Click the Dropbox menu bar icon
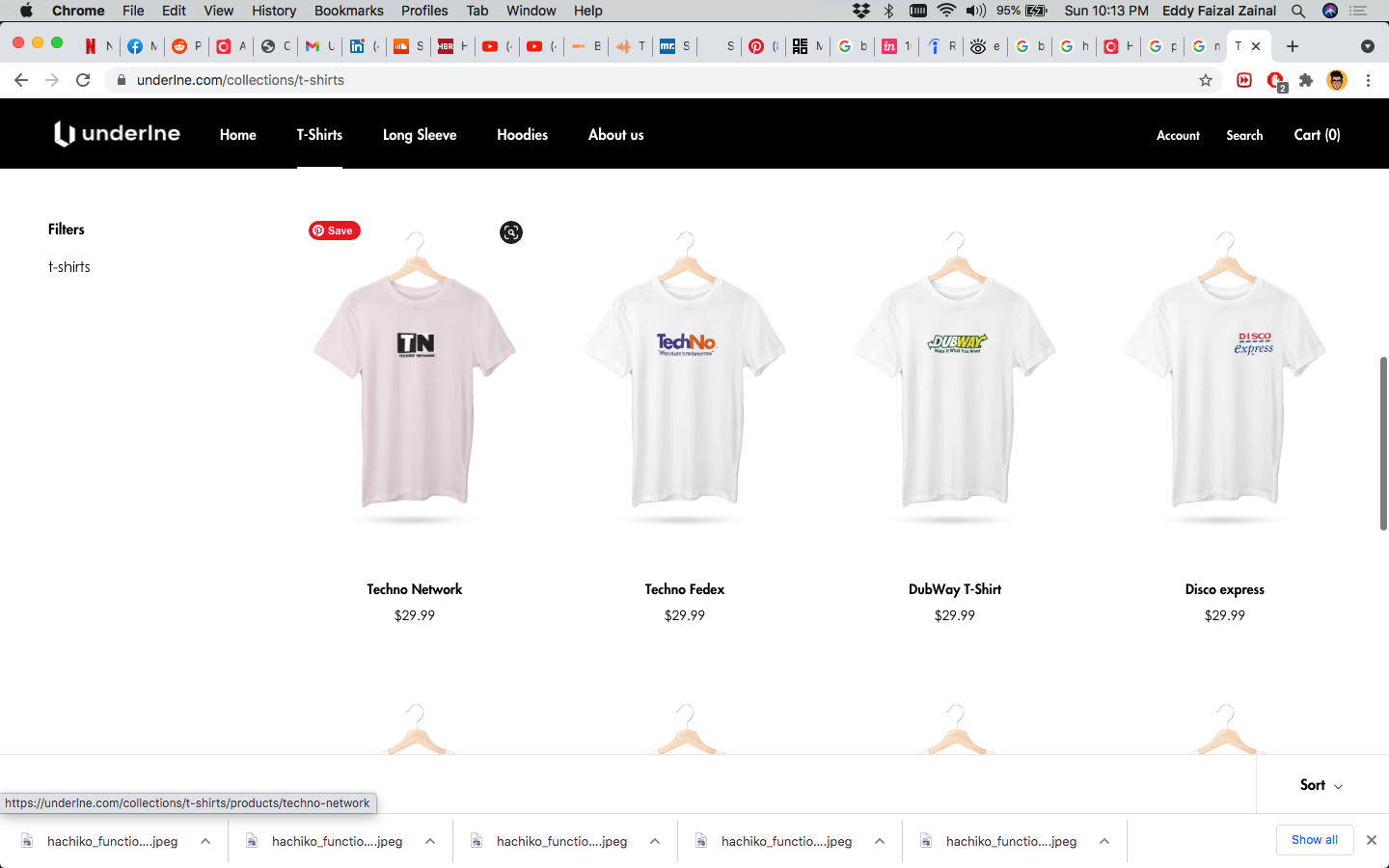1389x868 pixels. (861, 11)
